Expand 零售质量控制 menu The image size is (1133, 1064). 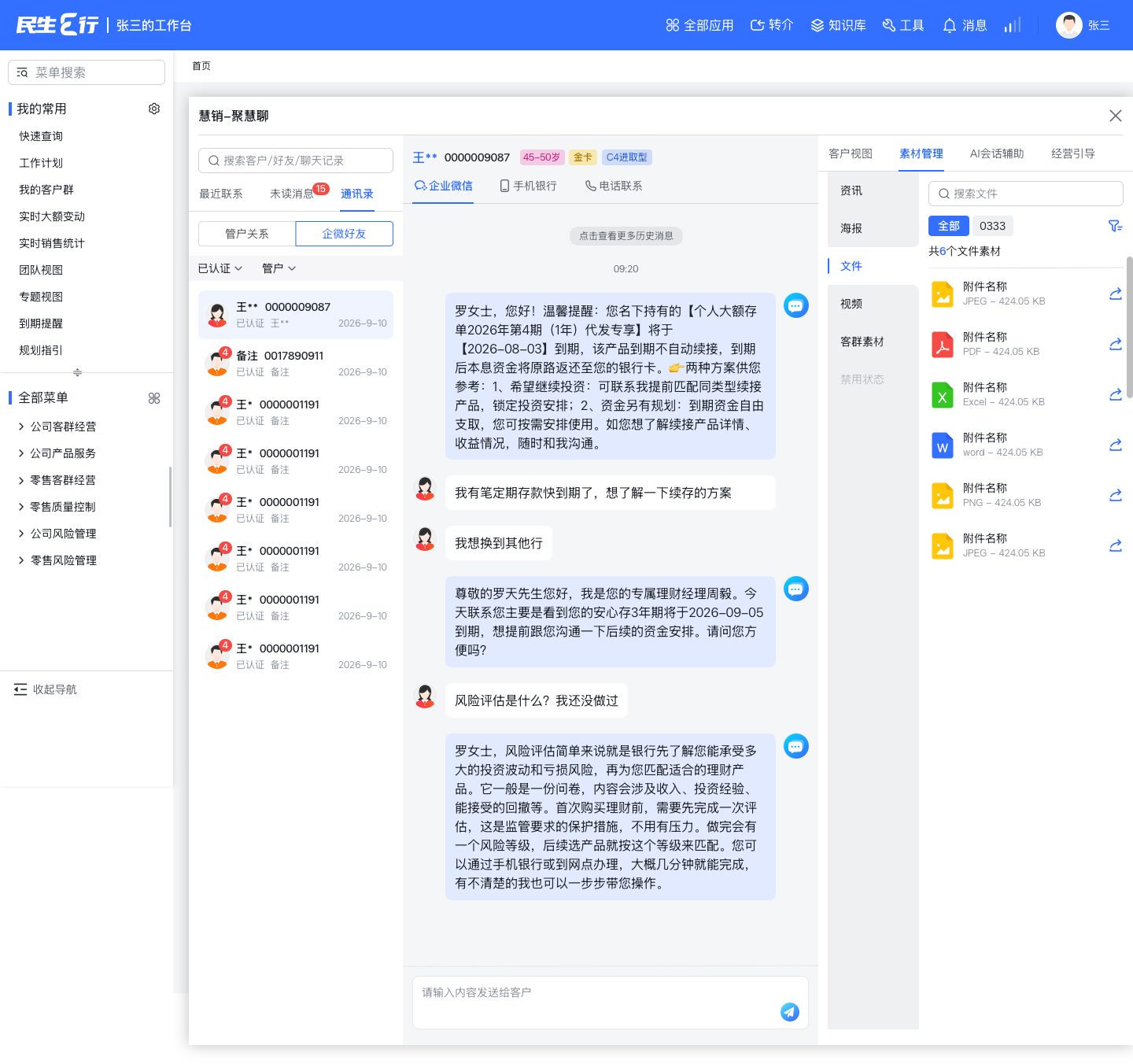point(57,507)
